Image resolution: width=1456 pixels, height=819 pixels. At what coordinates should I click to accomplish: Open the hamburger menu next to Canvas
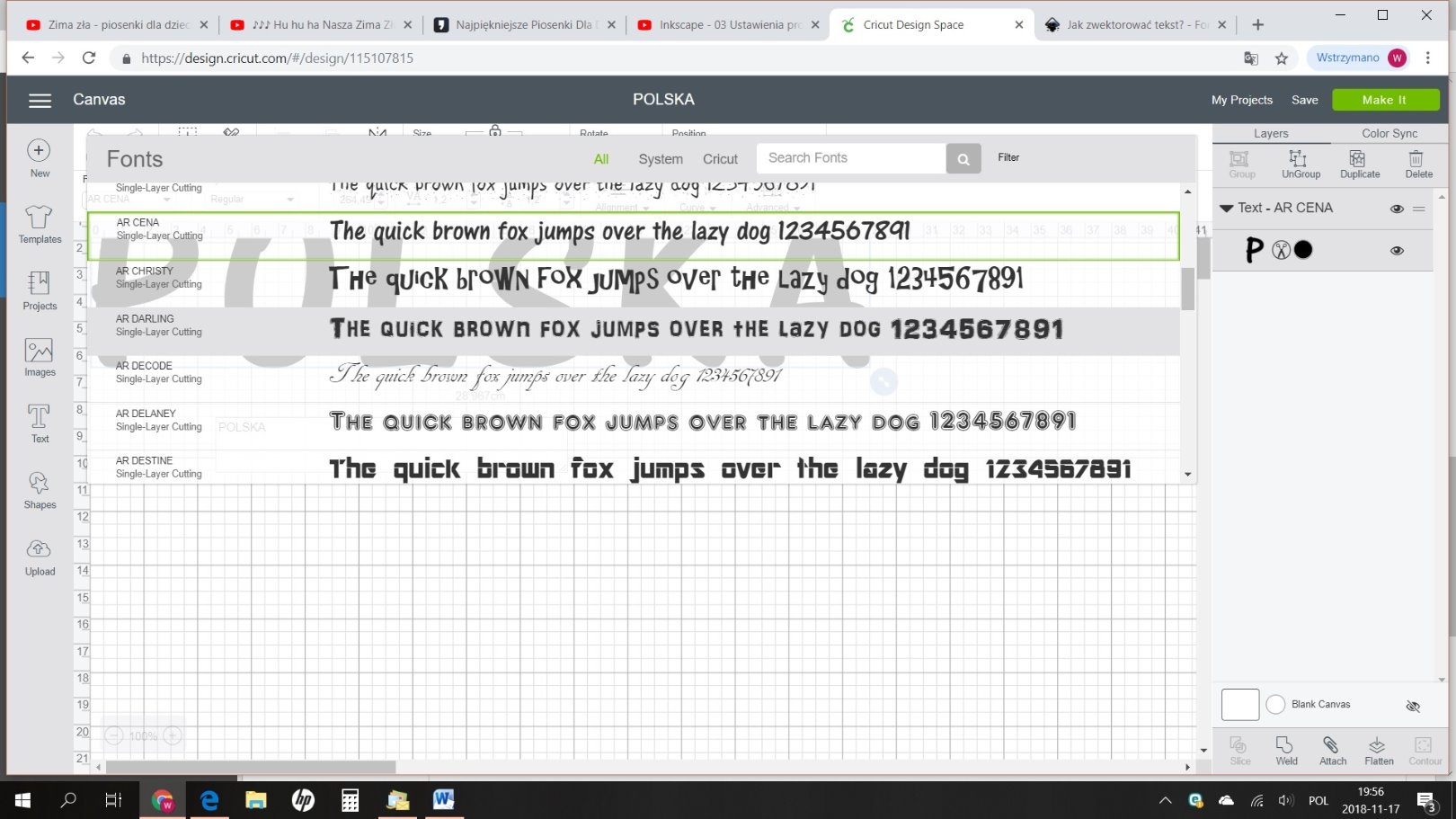click(x=40, y=101)
